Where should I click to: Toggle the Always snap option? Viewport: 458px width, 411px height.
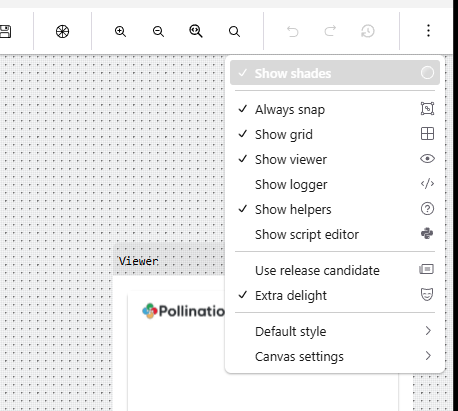[x=335, y=109]
